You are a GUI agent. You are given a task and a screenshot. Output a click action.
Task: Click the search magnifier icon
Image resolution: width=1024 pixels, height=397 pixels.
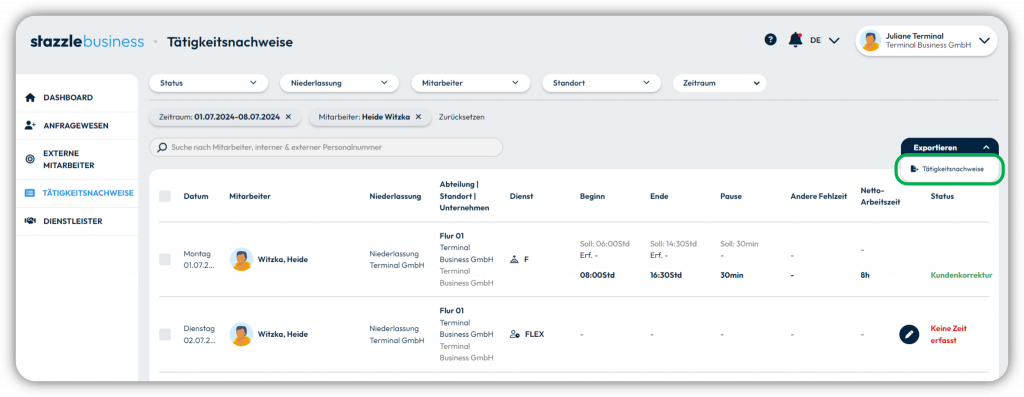point(162,148)
